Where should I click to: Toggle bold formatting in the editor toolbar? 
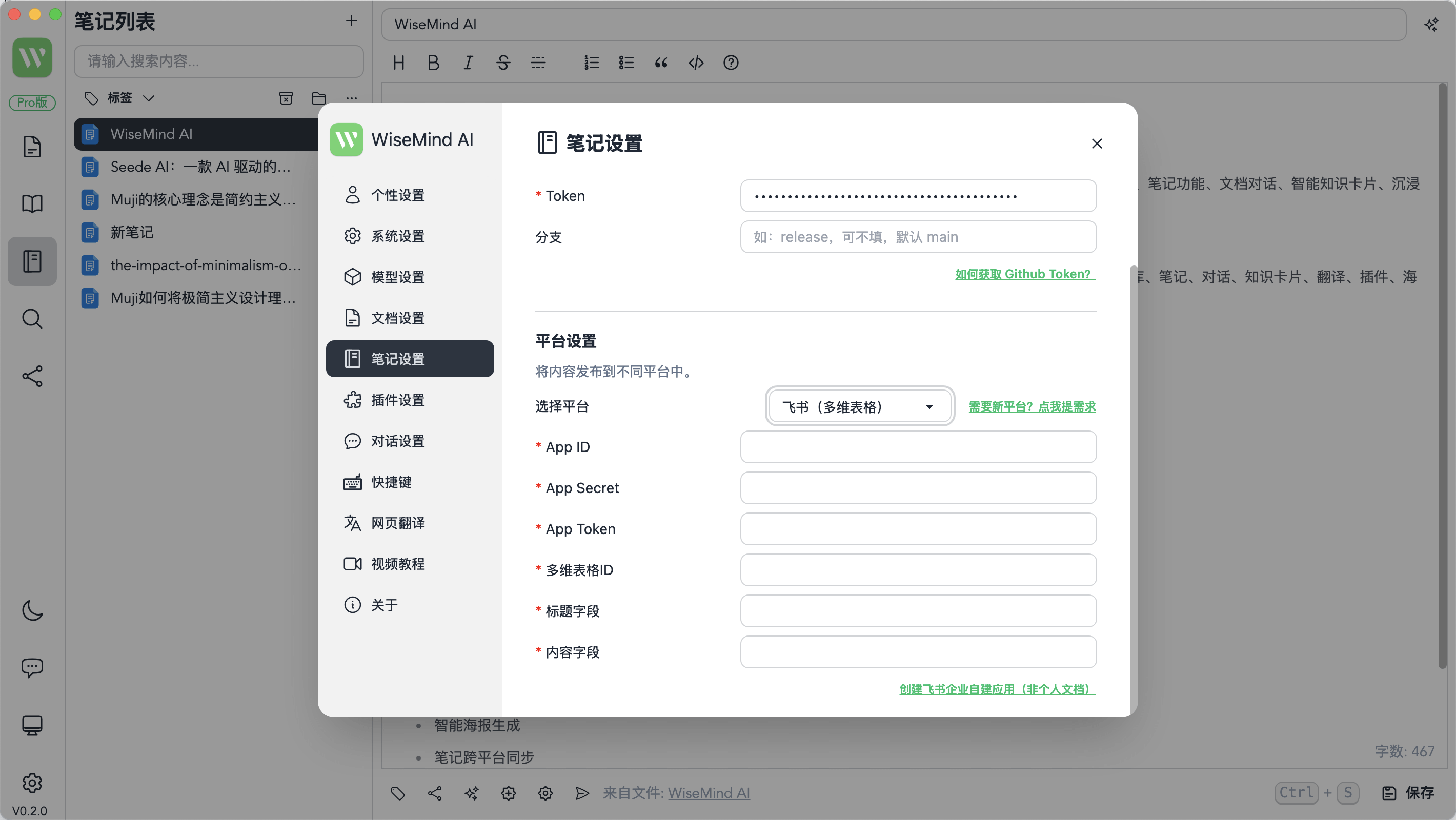click(432, 63)
